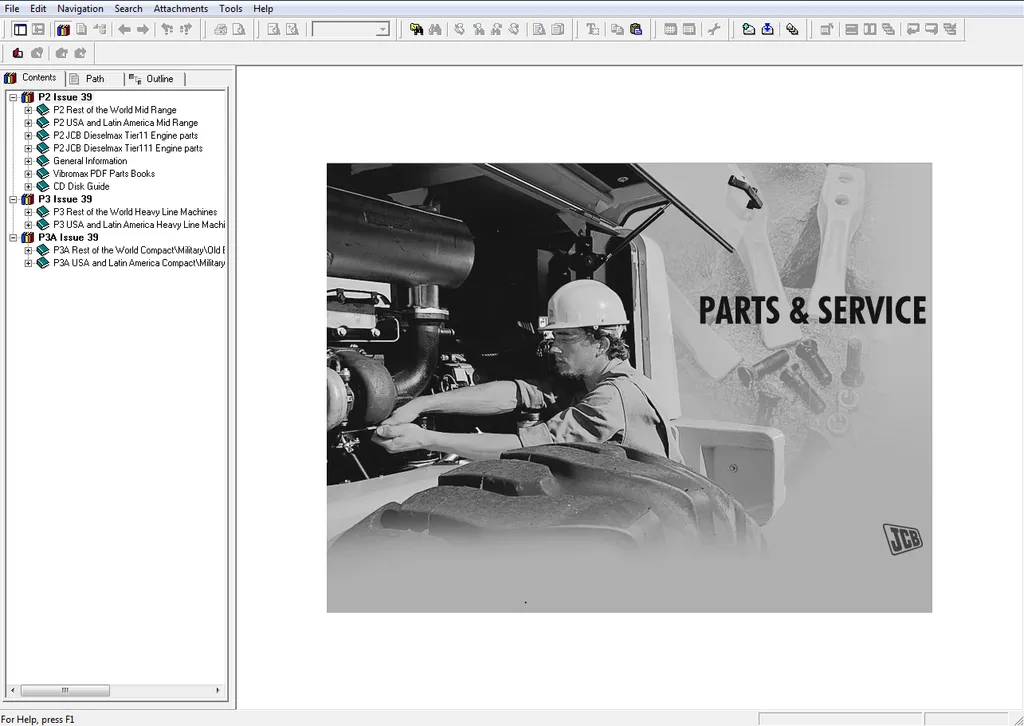This screenshot has width=1024, height=726.
Task: Click the Parts & Service cover image
Action: coord(629,388)
